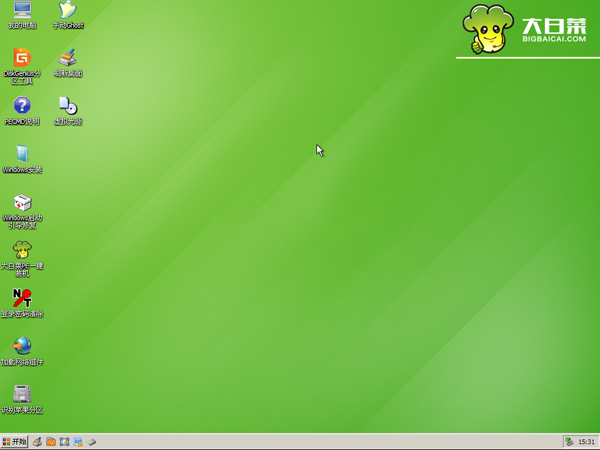Viewport: 600px width, 450px height.
Task: Click the screen capture icon in the taskbar quick launch
Action: (64, 442)
